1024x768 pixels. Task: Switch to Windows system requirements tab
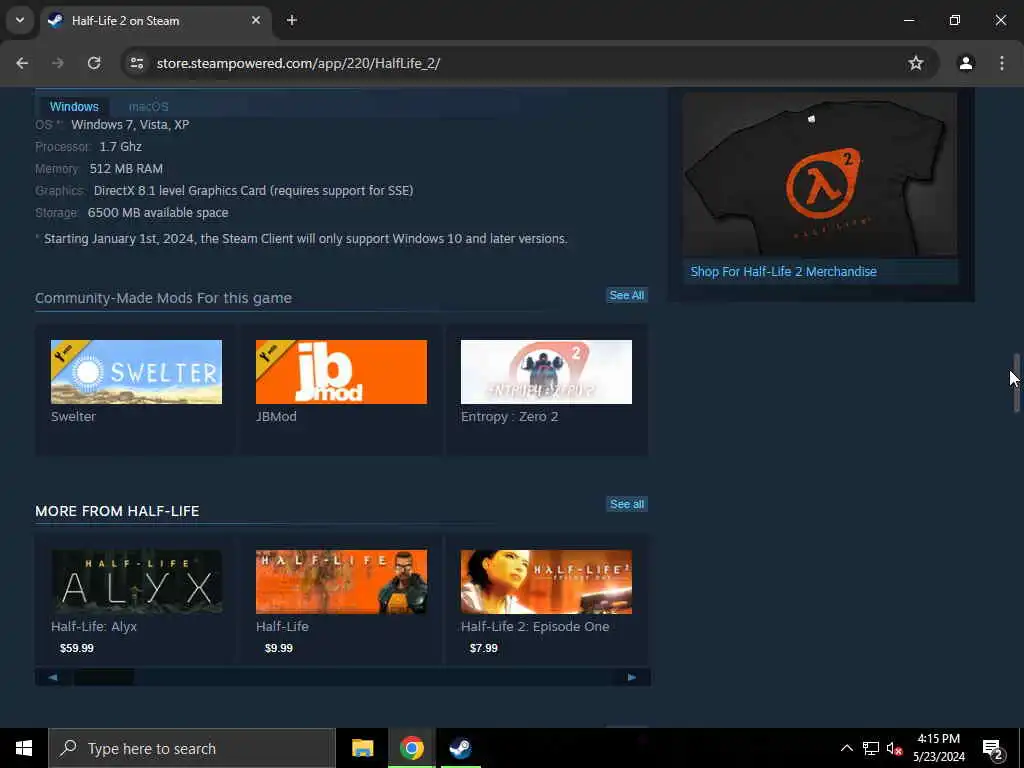coord(74,106)
